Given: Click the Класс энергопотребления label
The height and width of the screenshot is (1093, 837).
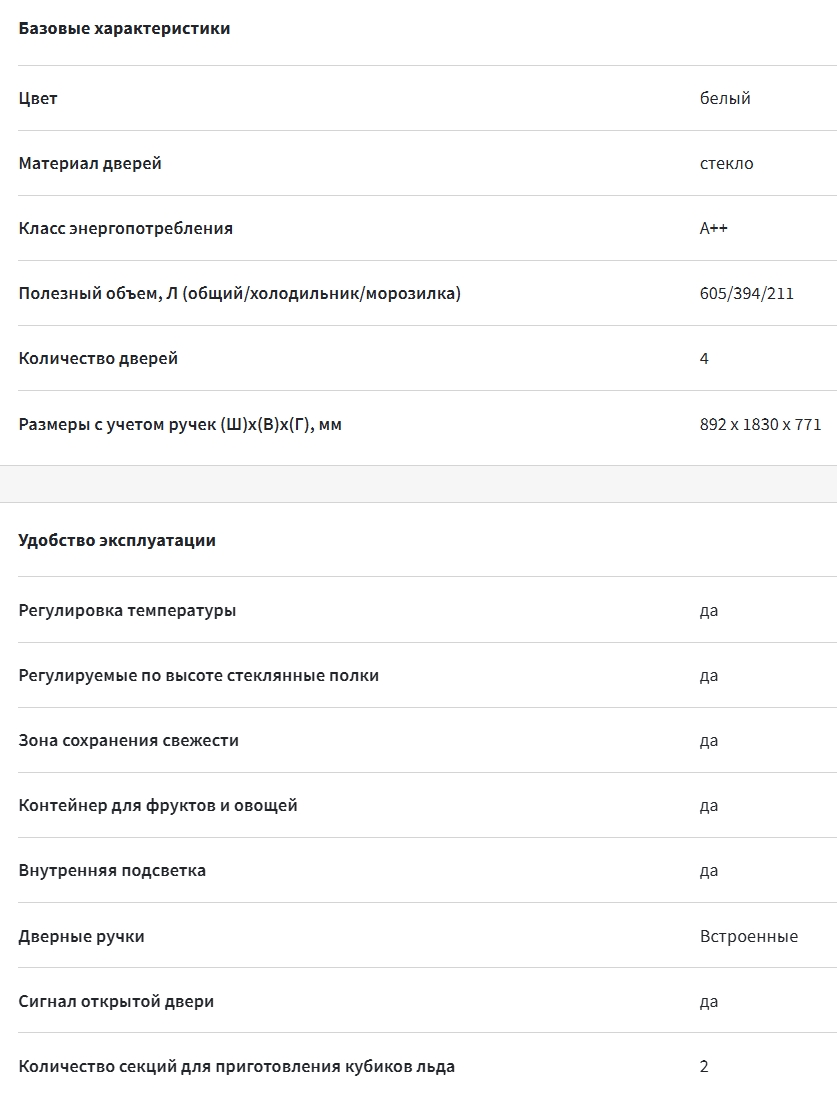Looking at the screenshot, I should (x=125, y=229).
